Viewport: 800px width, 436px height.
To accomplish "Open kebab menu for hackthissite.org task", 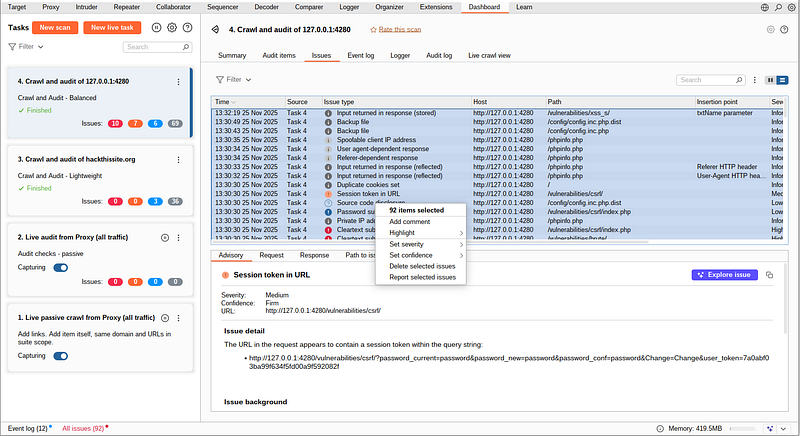I will tap(178, 160).
